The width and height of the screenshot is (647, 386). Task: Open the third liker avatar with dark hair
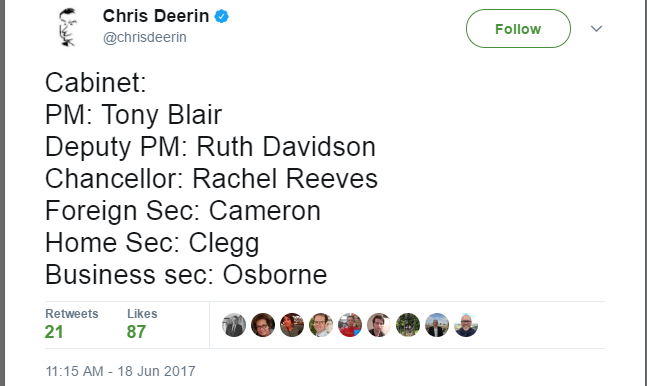click(x=292, y=325)
